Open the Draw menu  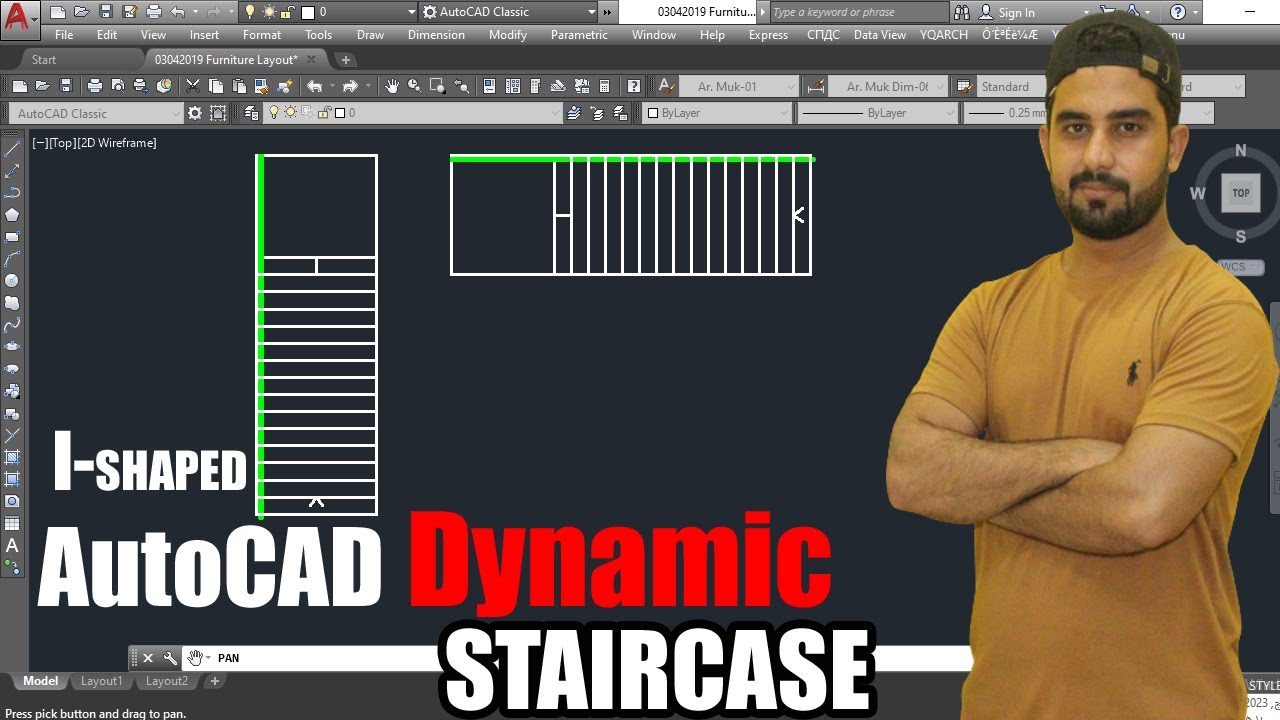pos(370,35)
